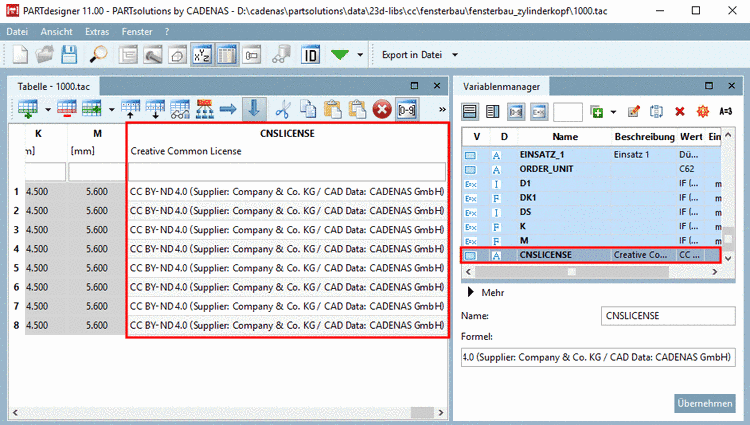Screen dimensions: 750x425
Task: Click the move row down icon
Action: tap(155, 109)
